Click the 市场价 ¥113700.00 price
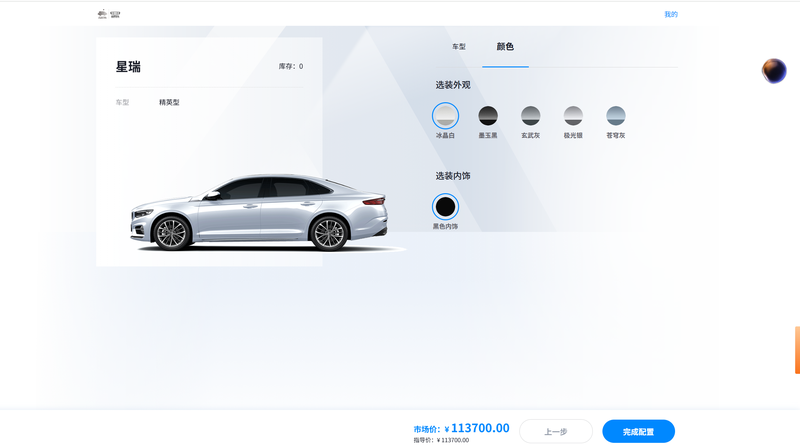This screenshot has width=800, height=448. pos(461,429)
